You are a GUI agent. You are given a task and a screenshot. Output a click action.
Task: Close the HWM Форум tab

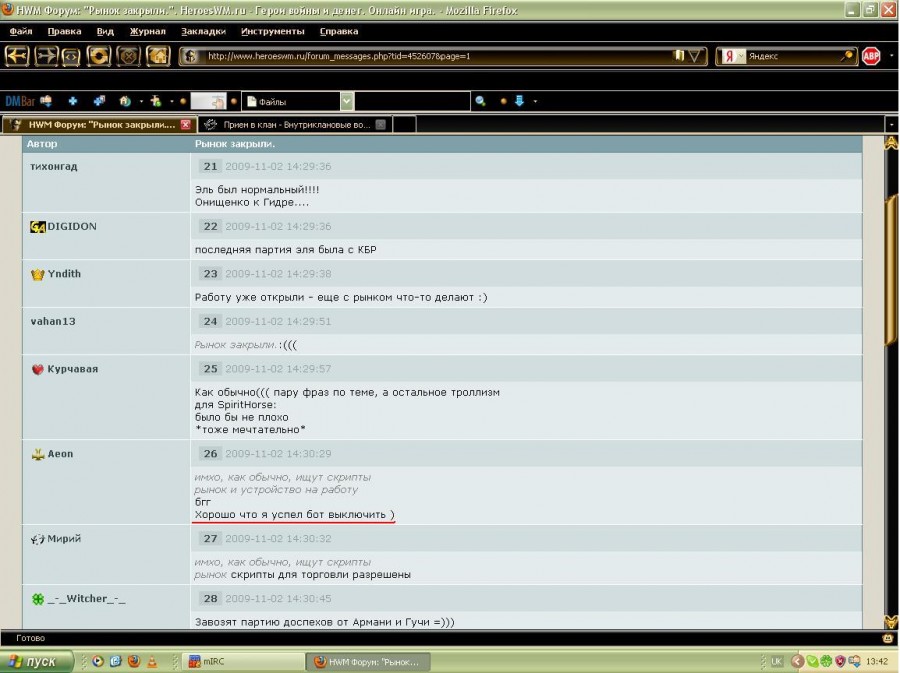(x=185, y=125)
